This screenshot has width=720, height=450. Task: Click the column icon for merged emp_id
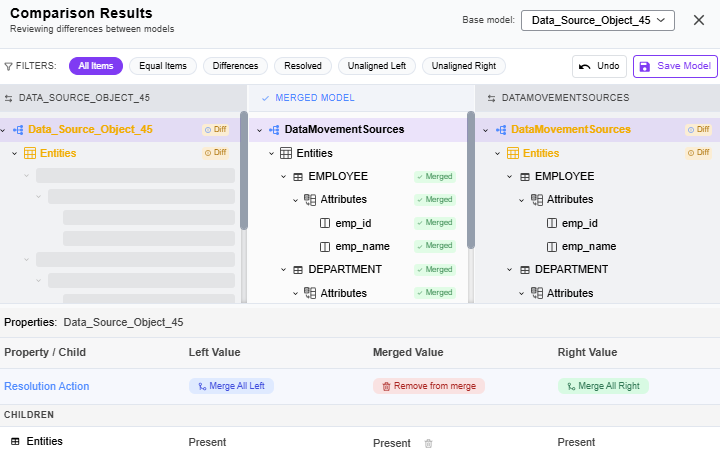pos(325,223)
